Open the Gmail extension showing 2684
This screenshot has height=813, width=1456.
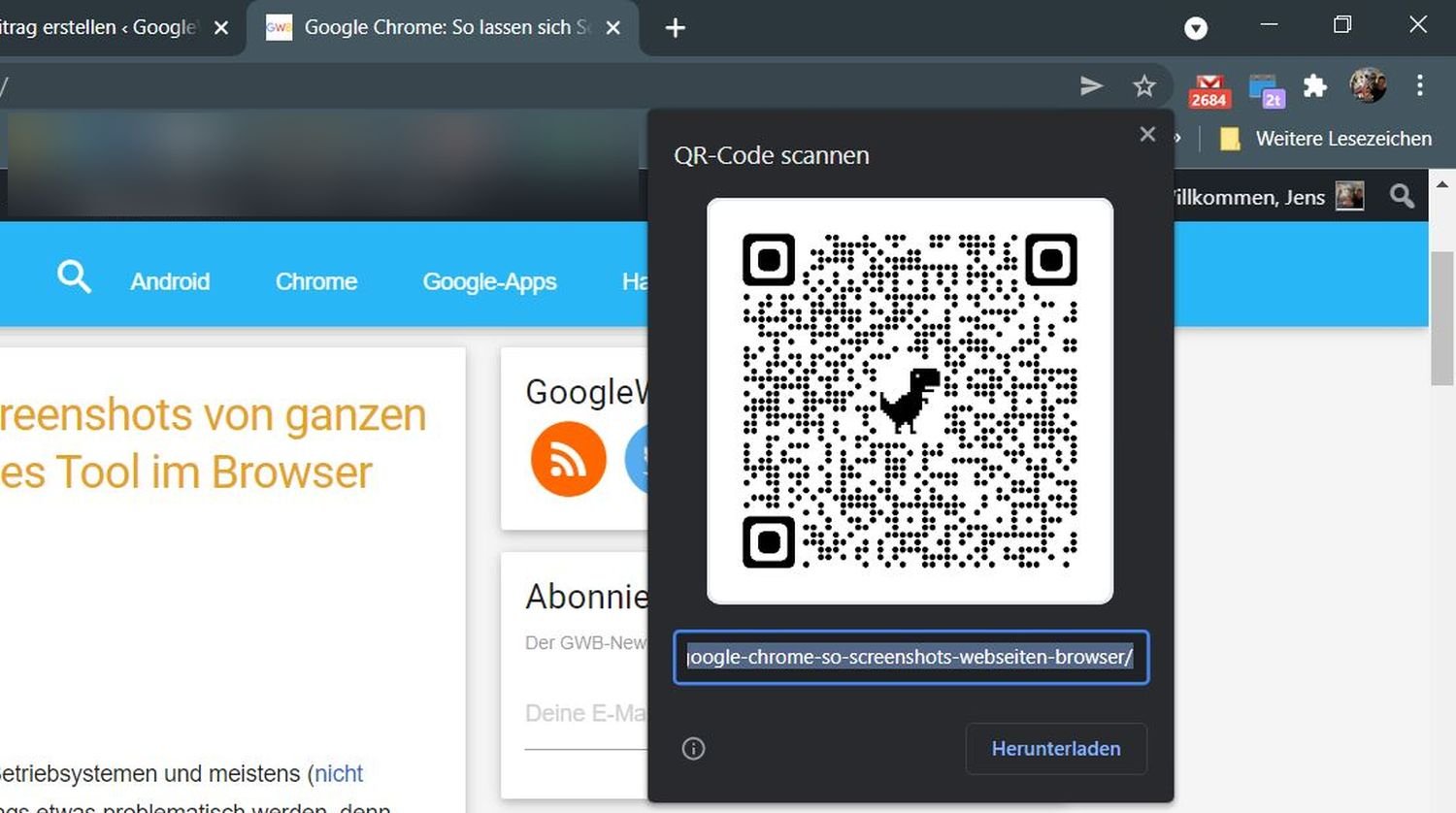pyautogui.click(x=1208, y=89)
